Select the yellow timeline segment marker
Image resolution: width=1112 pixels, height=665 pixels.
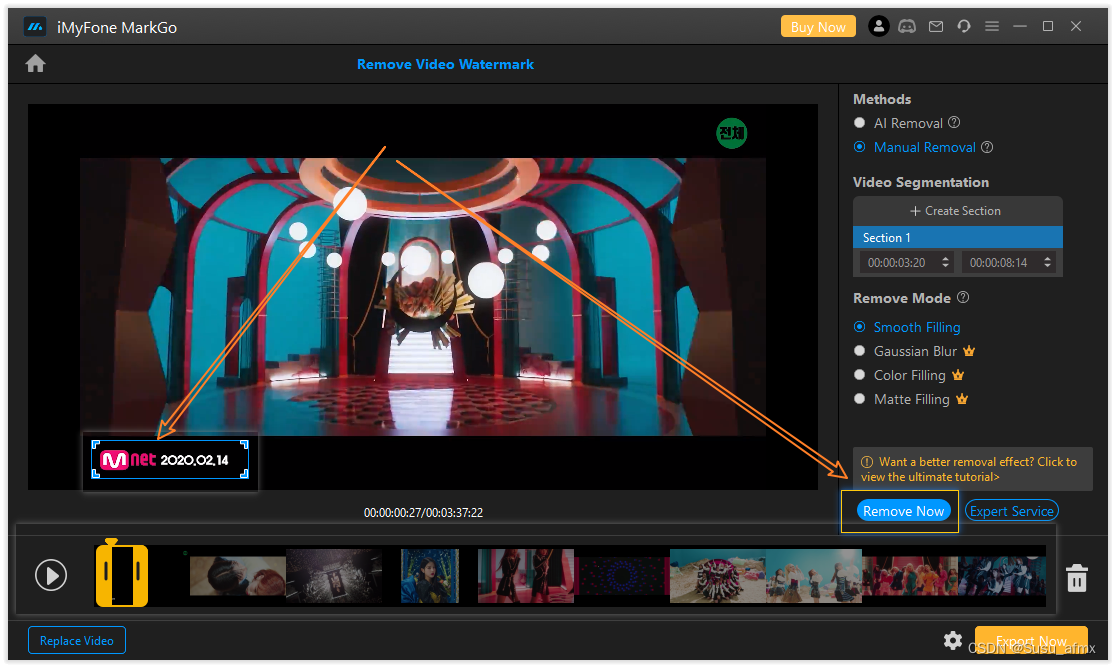click(x=122, y=574)
